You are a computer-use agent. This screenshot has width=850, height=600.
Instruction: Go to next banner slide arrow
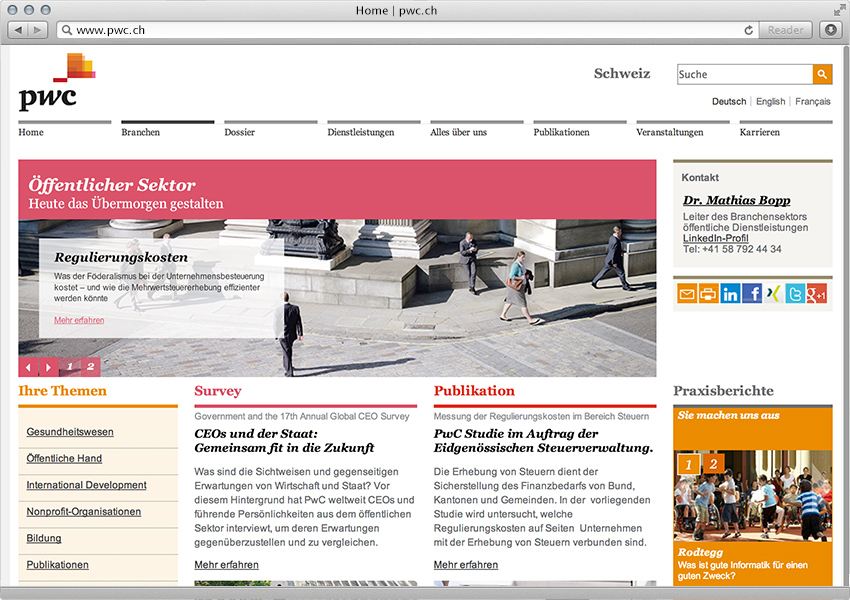(48, 367)
